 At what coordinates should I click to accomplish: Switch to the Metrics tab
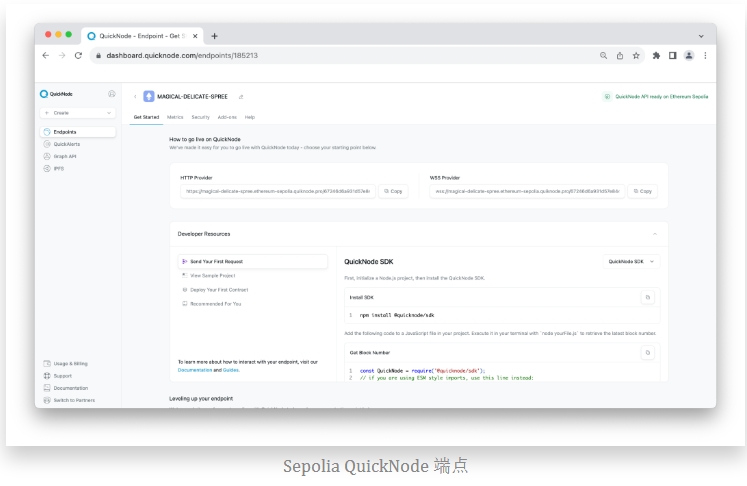[x=175, y=117]
